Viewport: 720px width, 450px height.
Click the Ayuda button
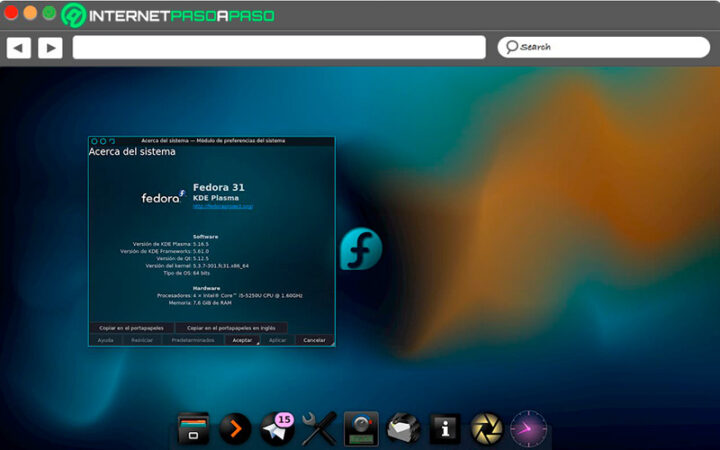106,340
